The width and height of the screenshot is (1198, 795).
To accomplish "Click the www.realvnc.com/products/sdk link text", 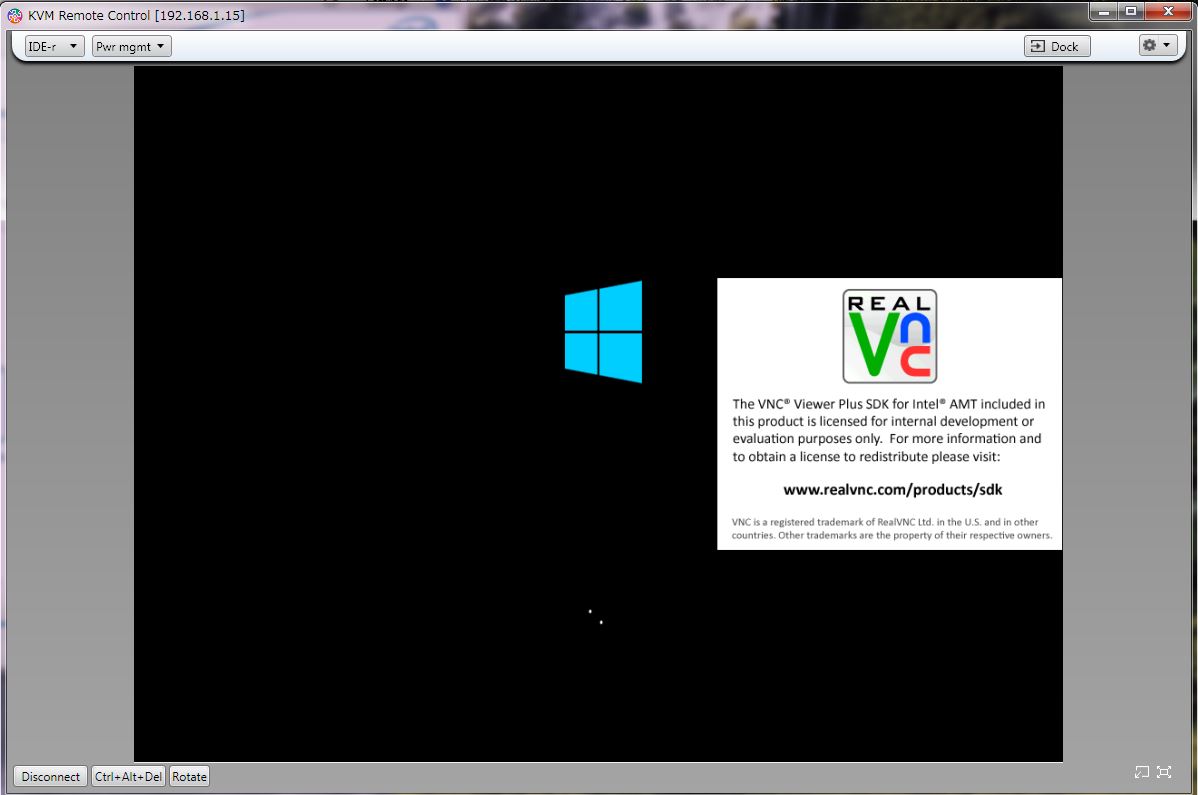I will click(x=892, y=490).
